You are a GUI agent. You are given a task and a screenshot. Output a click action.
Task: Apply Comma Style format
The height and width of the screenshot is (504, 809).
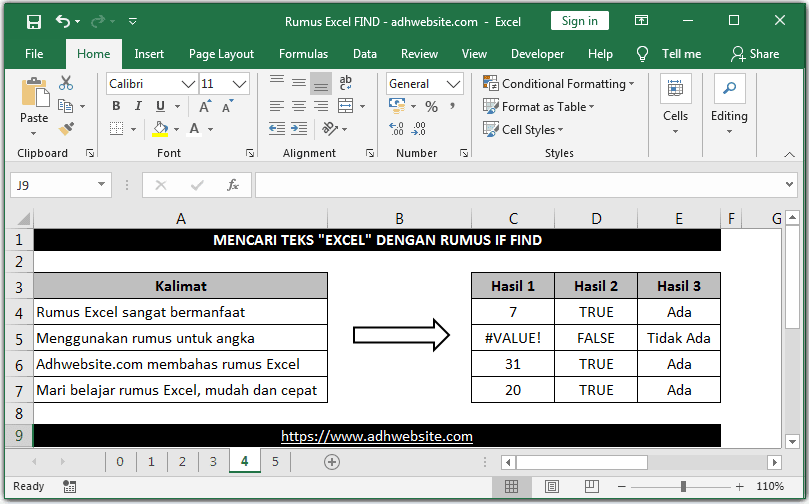(x=452, y=106)
